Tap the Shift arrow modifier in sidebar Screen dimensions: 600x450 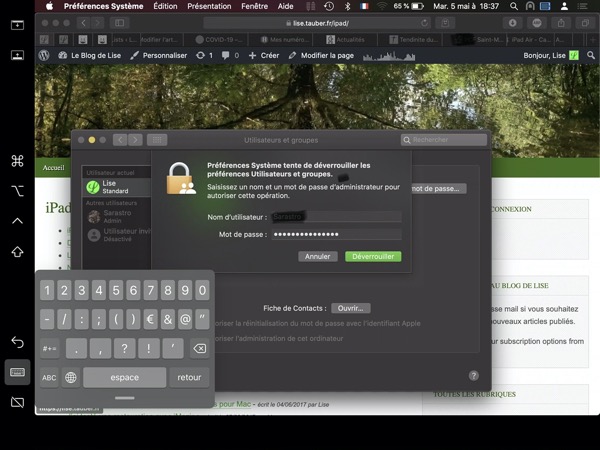(x=17, y=251)
